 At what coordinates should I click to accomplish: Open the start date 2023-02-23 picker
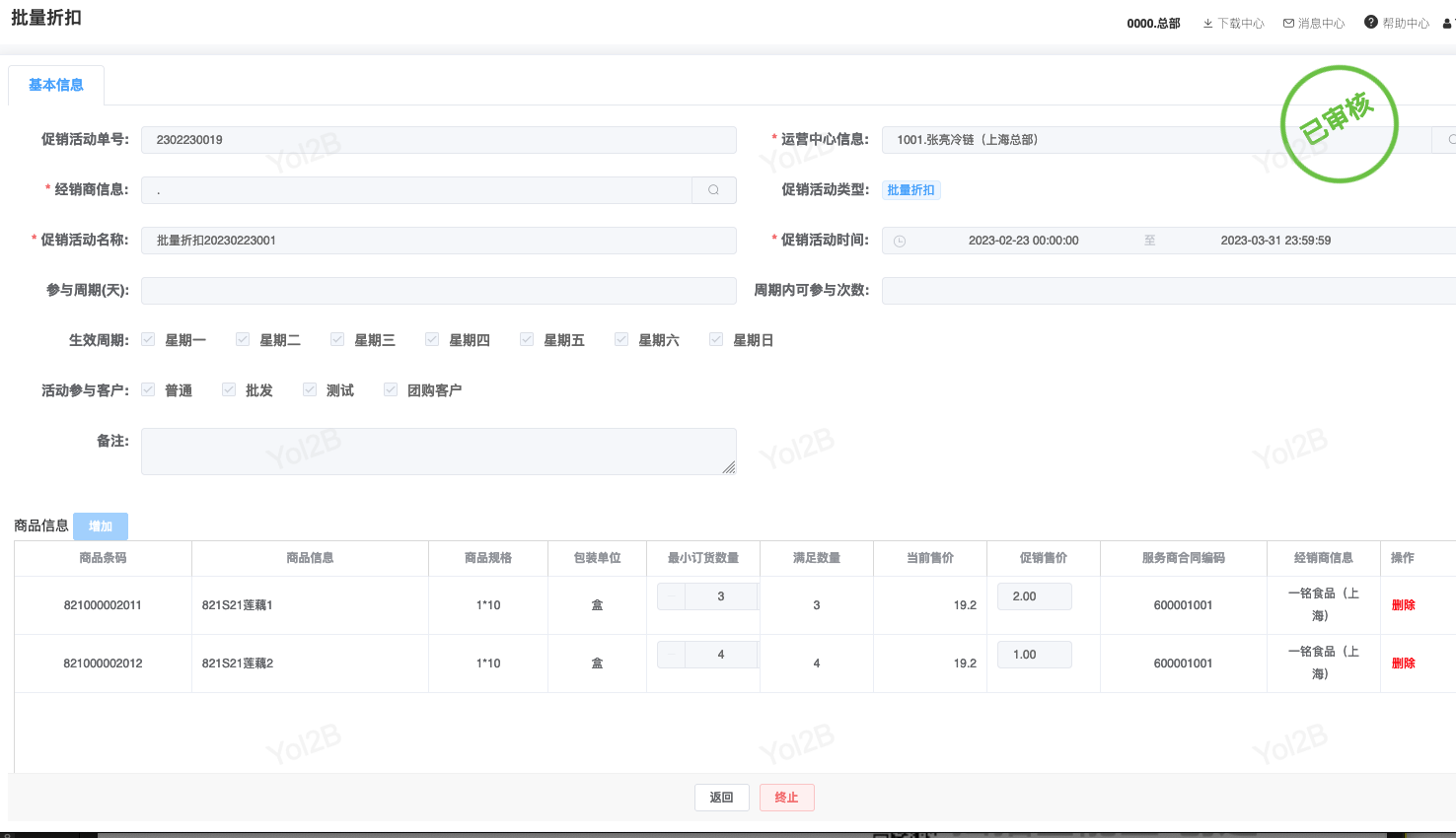pos(1023,241)
